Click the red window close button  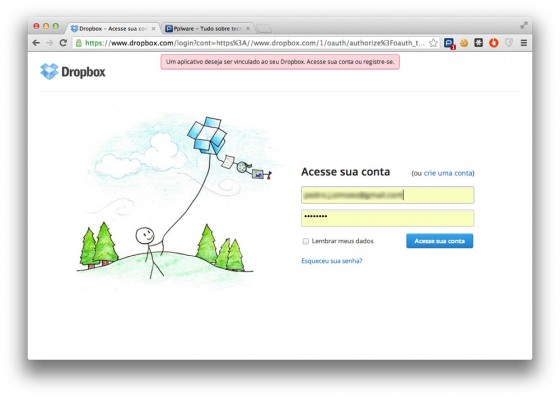36,26
